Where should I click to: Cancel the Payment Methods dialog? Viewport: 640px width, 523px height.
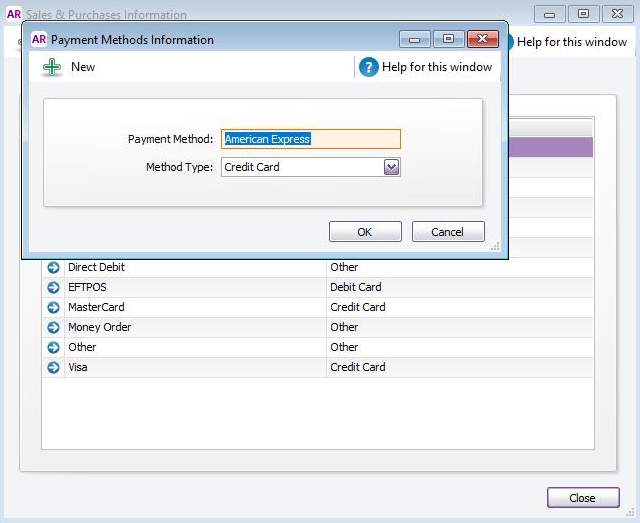448,232
